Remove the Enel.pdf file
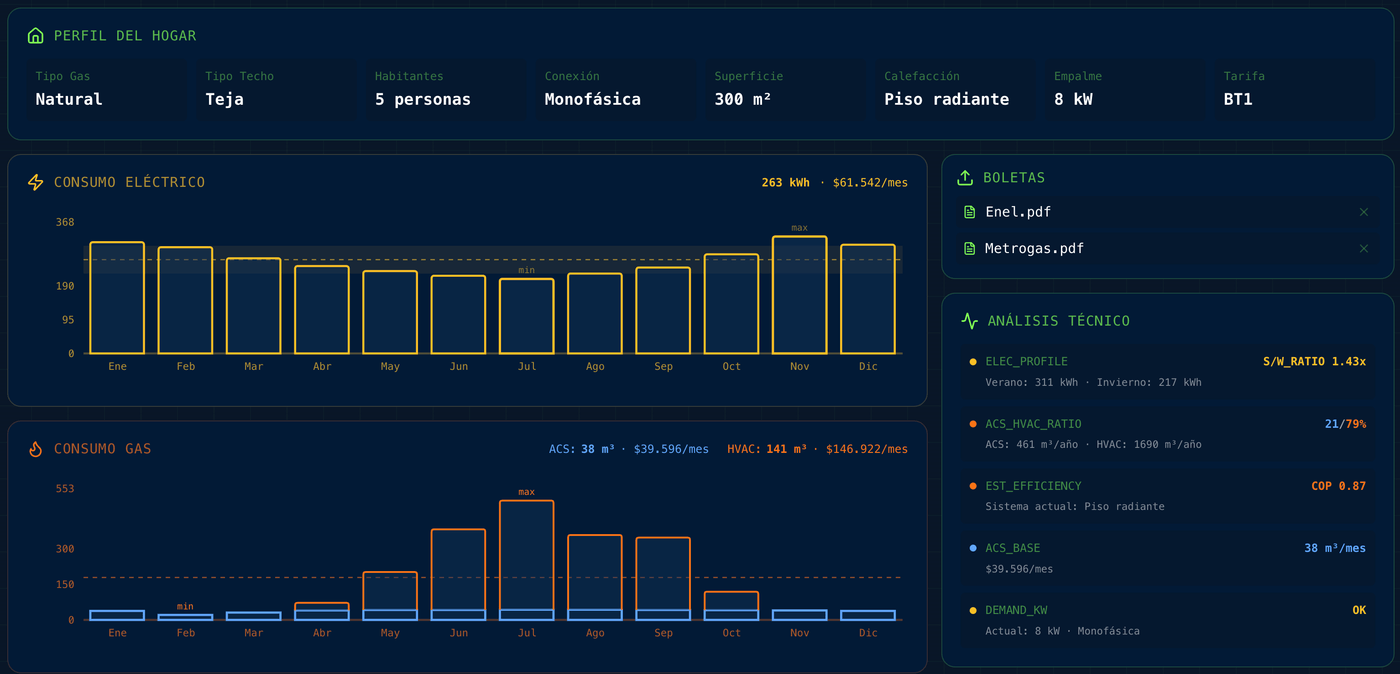Screen dimensions: 1400x674 click(x=1364, y=212)
